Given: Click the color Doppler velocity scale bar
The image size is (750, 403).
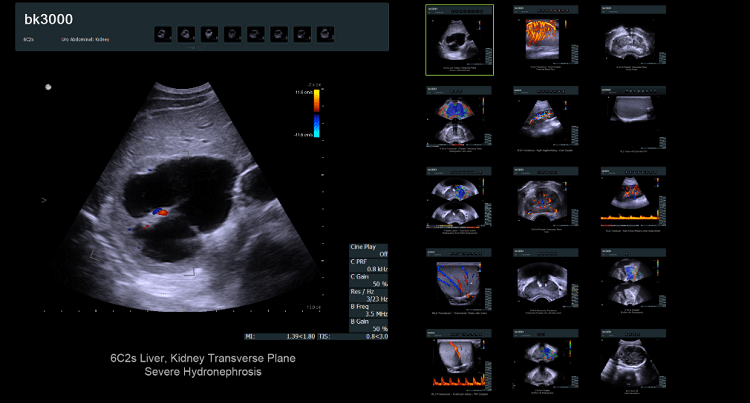Looking at the screenshot, I should pos(315,111).
